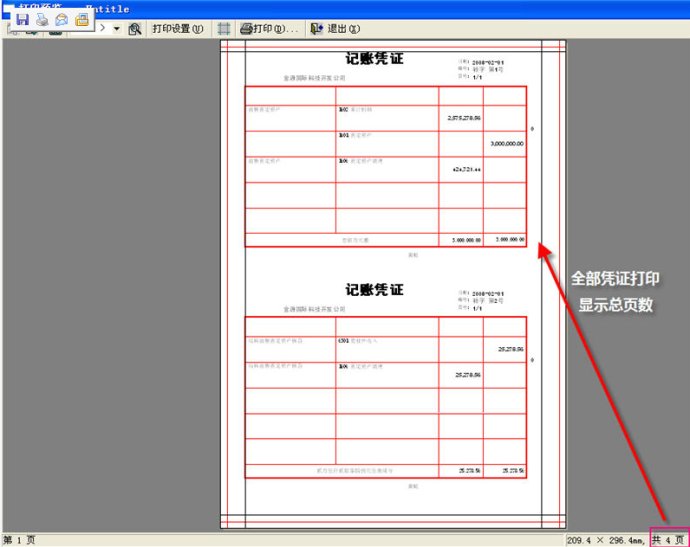
Task: Click the 共 4 页 total pages indicator
Action: 668,540
